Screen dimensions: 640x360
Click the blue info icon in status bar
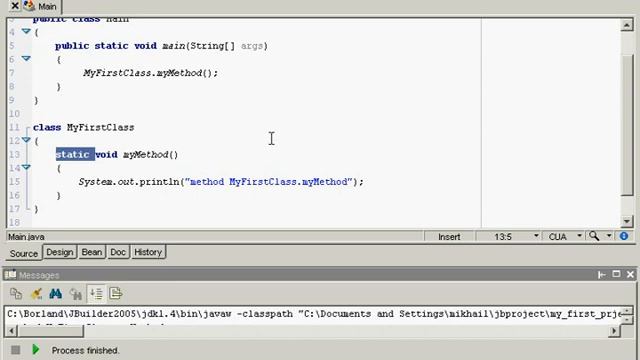coord(624,236)
